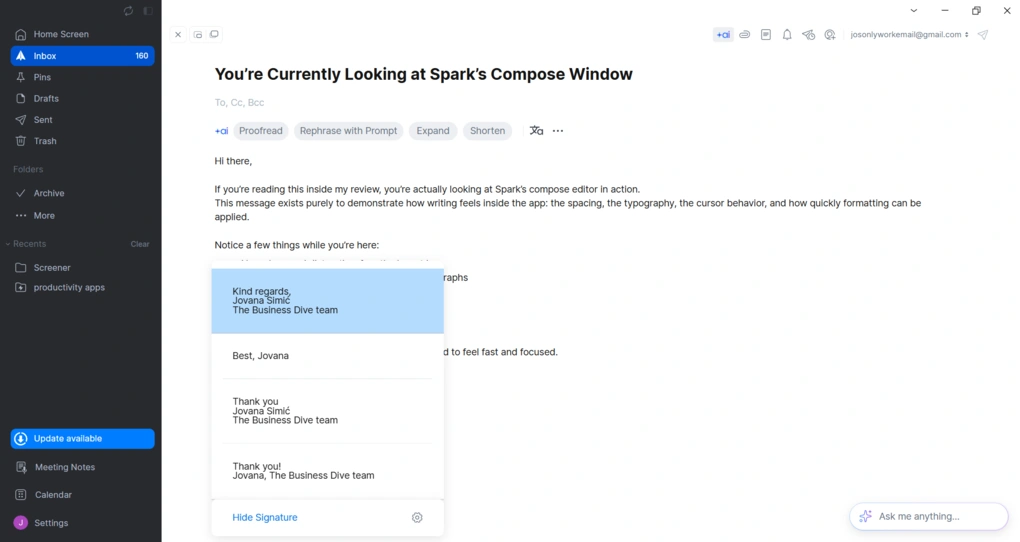The width and height of the screenshot is (1020, 542).
Task: Pop the draft out into a separate window
Action: tap(214, 34)
